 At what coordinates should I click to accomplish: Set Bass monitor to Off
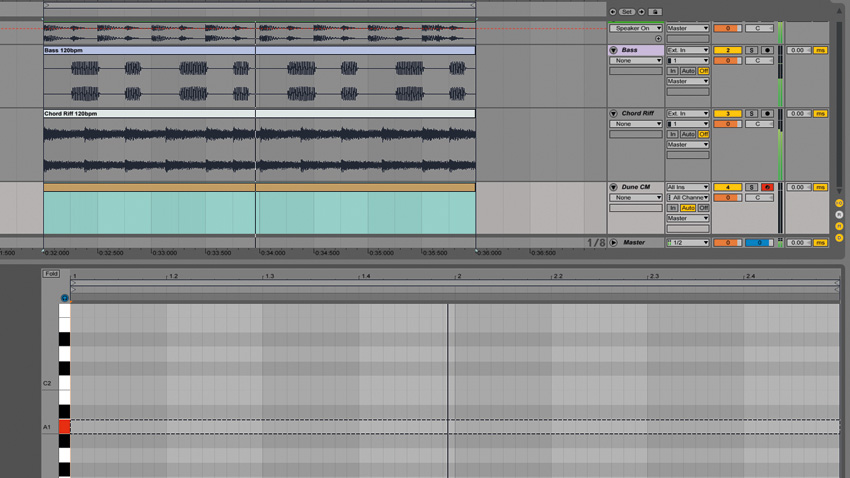[x=703, y=71]
